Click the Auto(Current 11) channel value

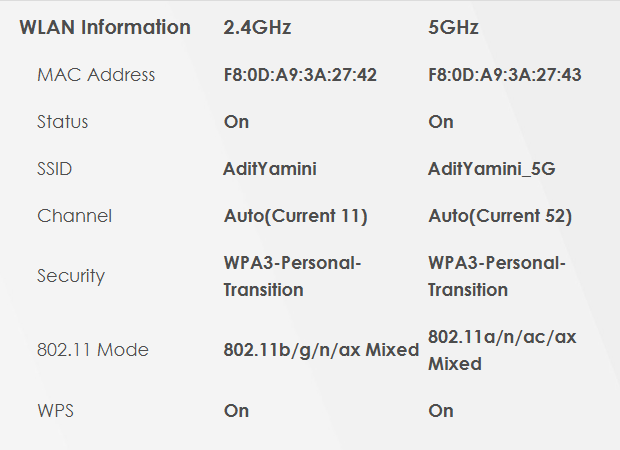(x=295, y=216)
